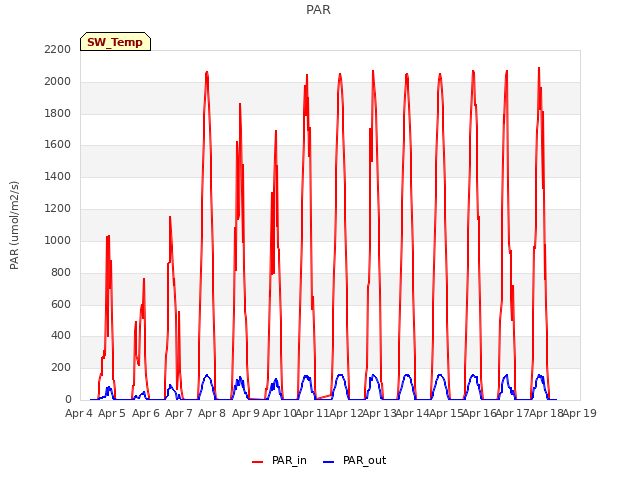Click the red PAR_in legend swatch

(x=258, y=462)
